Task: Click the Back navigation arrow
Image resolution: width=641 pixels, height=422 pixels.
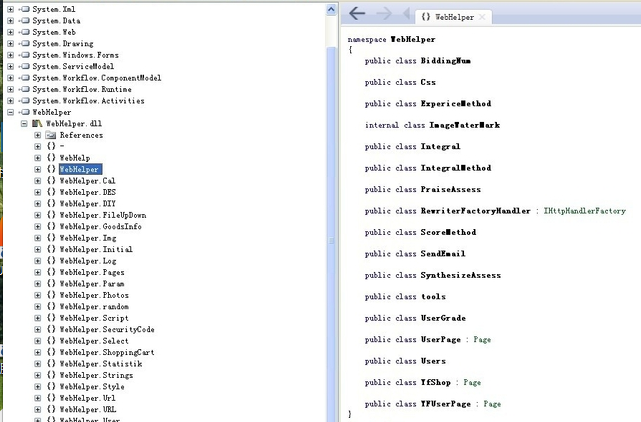Action: (x=357, y=14)
